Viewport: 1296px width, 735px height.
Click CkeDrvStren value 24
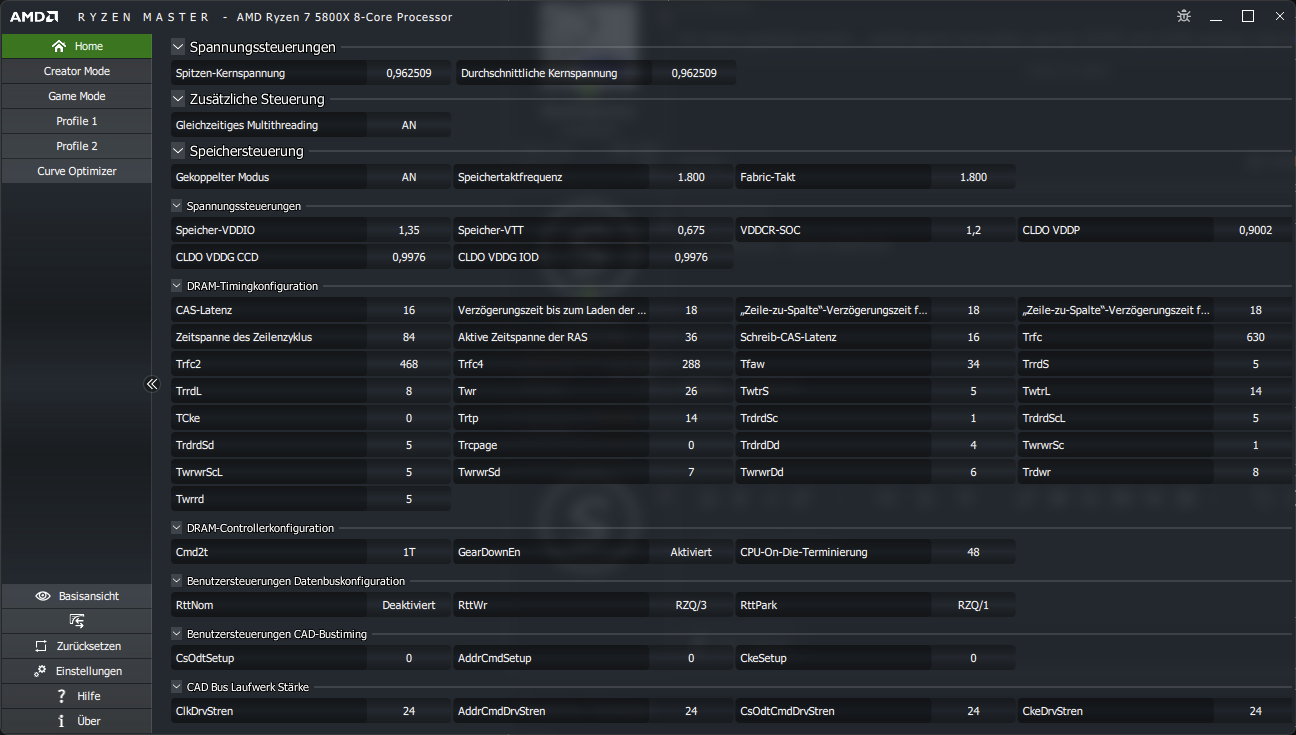tap(1255, 711)
